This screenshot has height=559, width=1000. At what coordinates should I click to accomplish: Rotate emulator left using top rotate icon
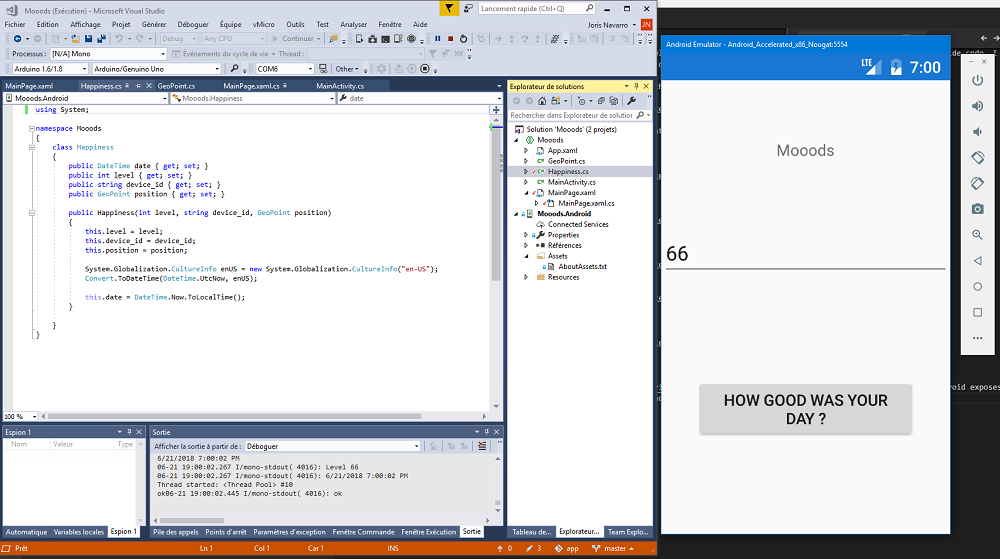pos(977,157)
